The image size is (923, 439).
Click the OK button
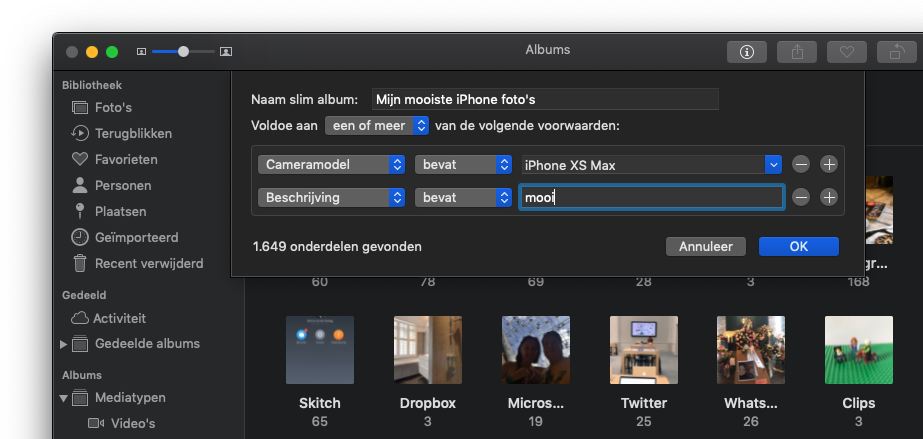click(x=799, y=247)
